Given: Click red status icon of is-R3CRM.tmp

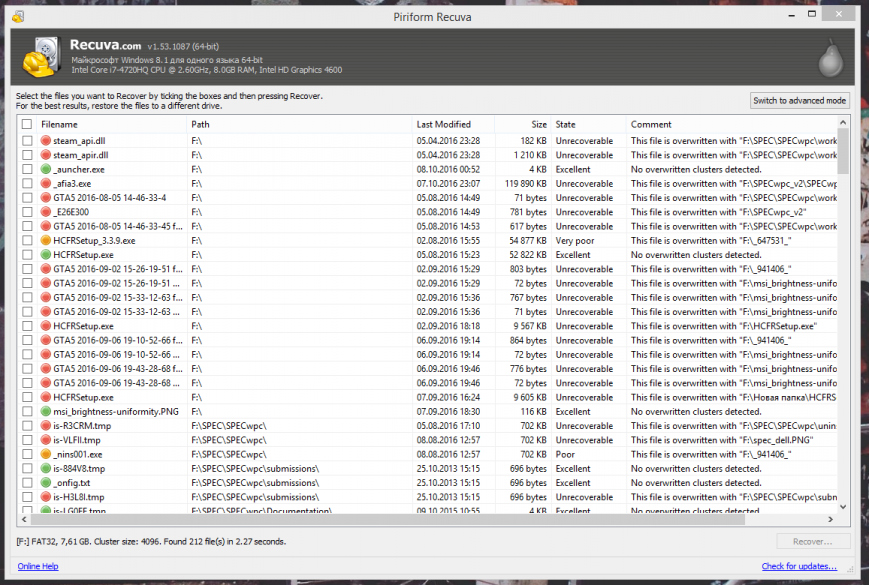Looking at the screenshot, I should coord(46,426).
